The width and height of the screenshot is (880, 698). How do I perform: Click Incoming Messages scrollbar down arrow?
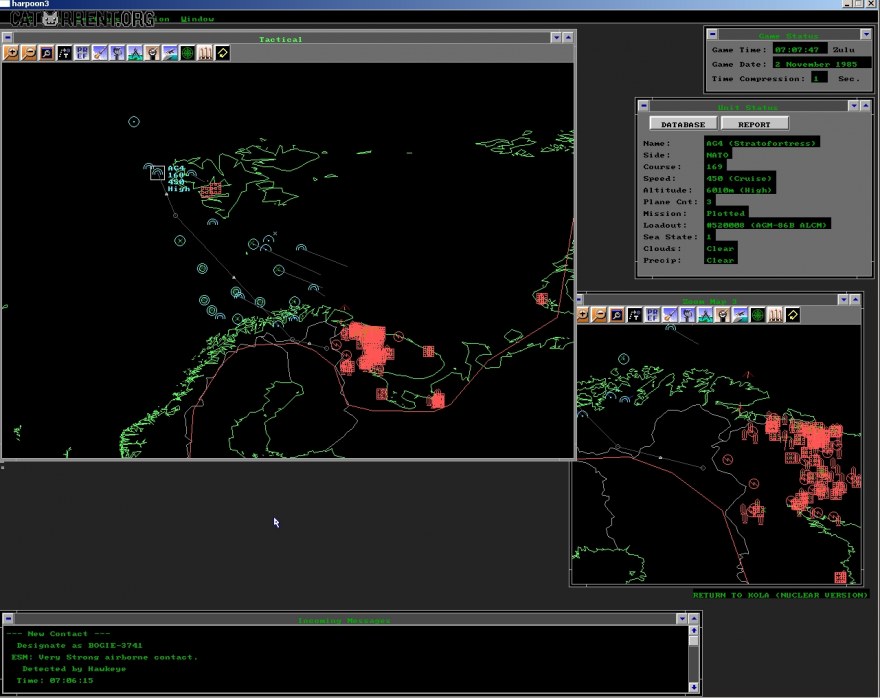click(x=694, y=687)
